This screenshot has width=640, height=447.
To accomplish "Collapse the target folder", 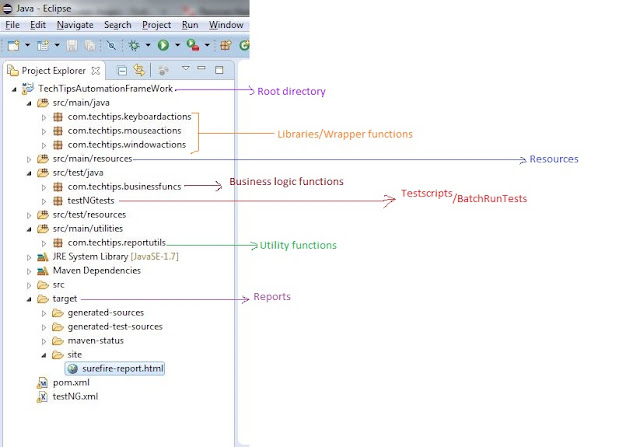I will point(29,299).
